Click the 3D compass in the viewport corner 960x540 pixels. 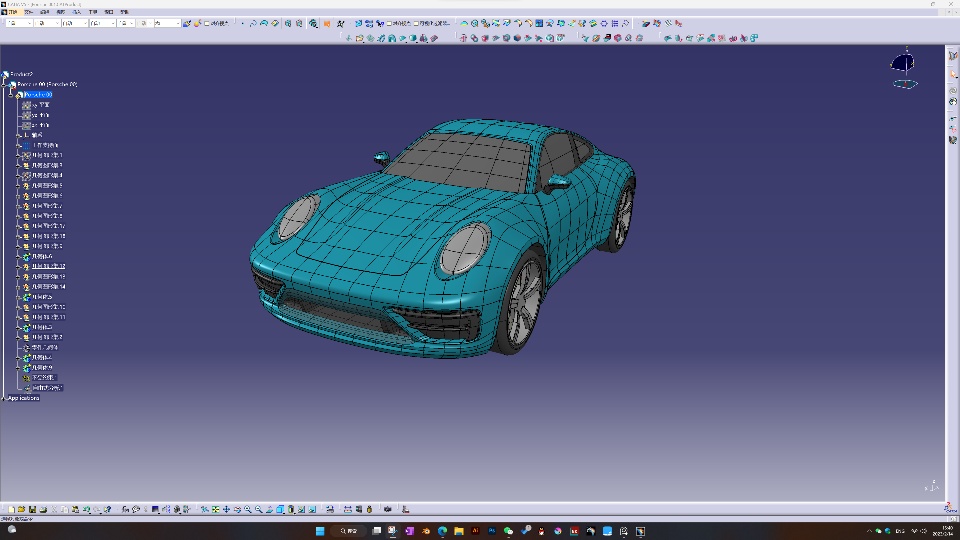(x=904, y=69)
